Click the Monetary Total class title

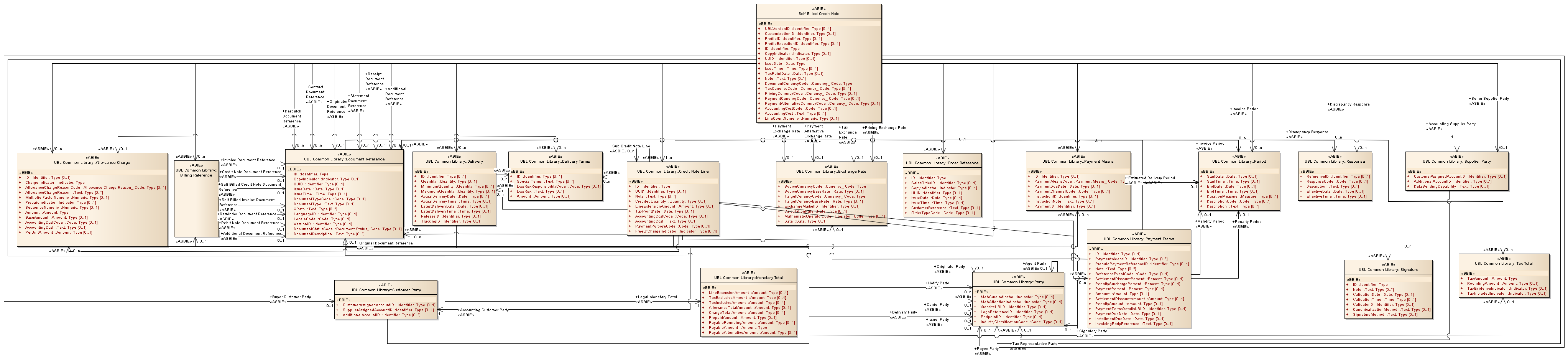(748, 277)
